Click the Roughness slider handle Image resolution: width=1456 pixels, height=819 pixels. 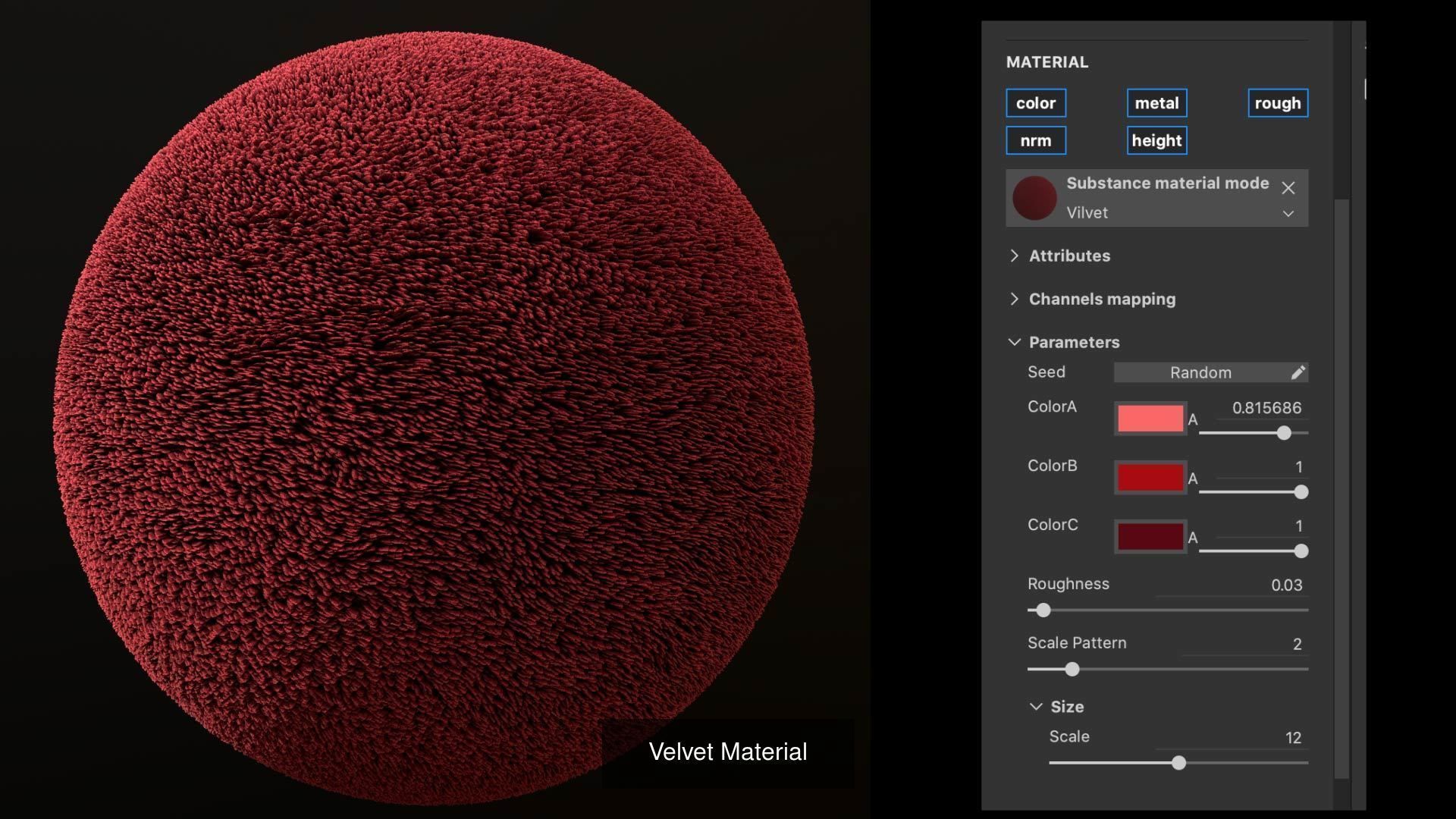[x=1043, y=610]
